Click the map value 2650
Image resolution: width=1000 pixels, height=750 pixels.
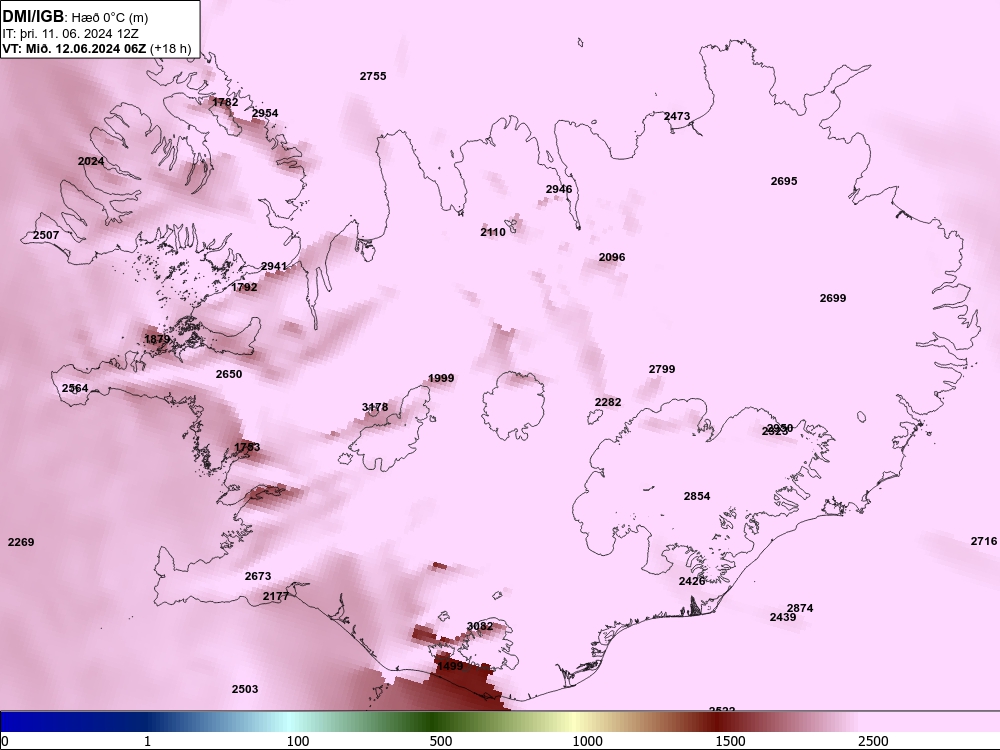228,374
